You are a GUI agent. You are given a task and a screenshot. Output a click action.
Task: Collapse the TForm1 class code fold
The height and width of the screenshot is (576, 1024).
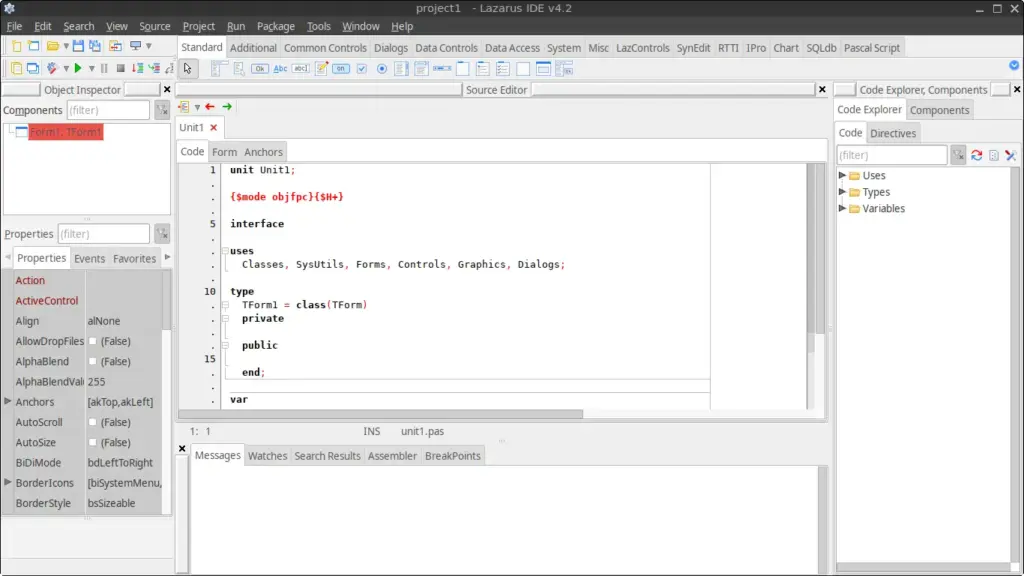[225, 305]
